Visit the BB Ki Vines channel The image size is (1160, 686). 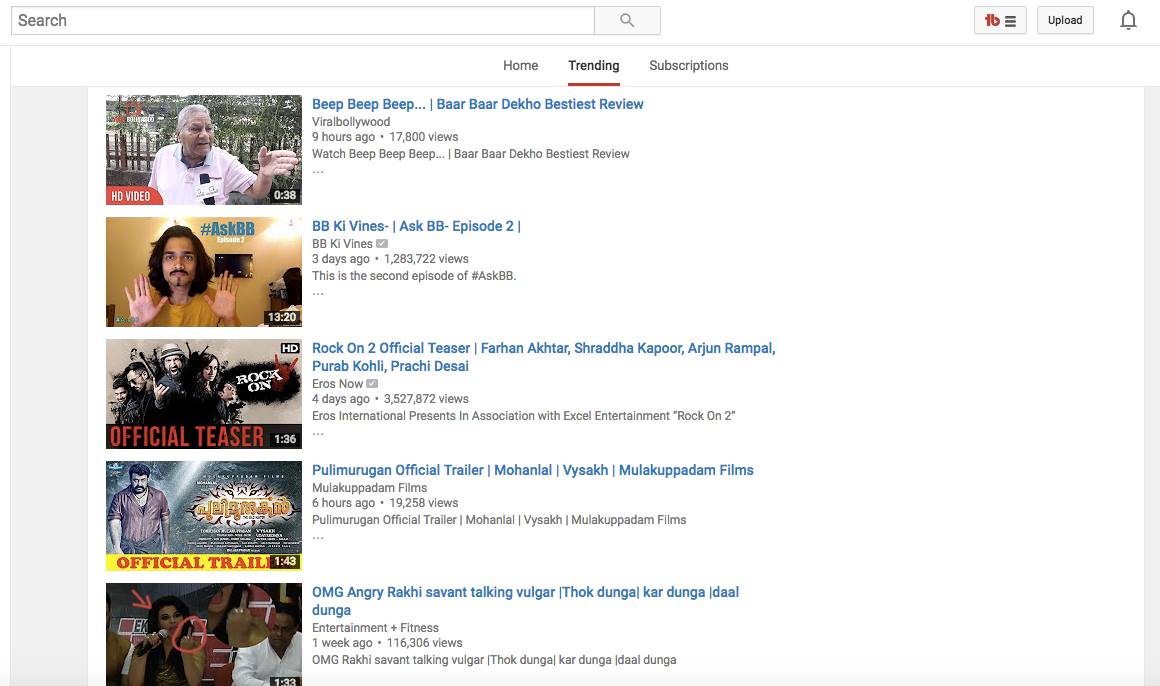(343, 243)
